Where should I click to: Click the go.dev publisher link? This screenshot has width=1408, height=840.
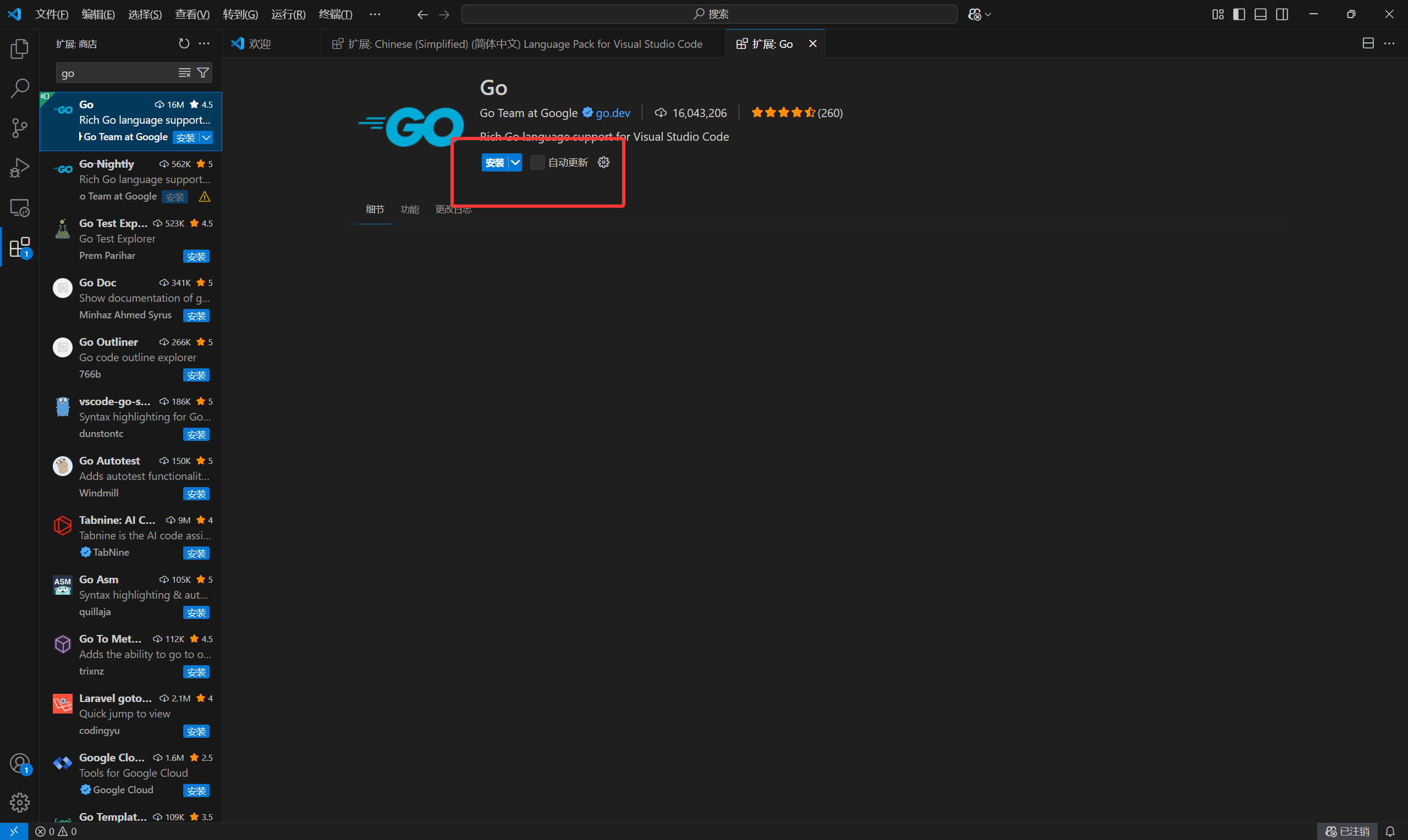click(x=613, y=113)
